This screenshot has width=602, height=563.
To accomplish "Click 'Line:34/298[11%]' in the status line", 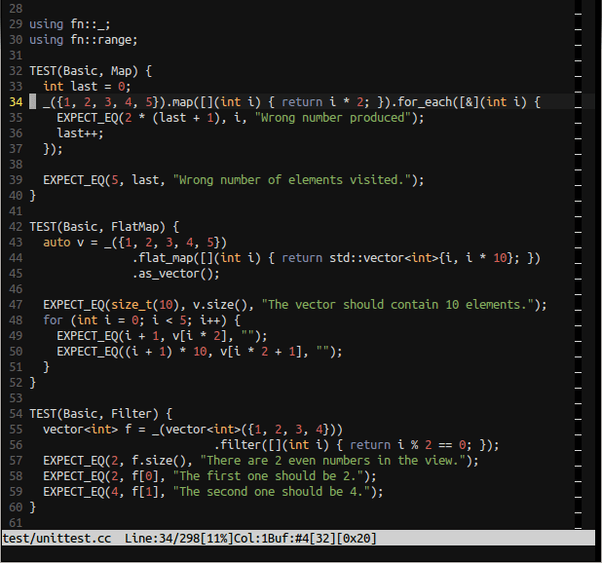I will tap(179, 539).
